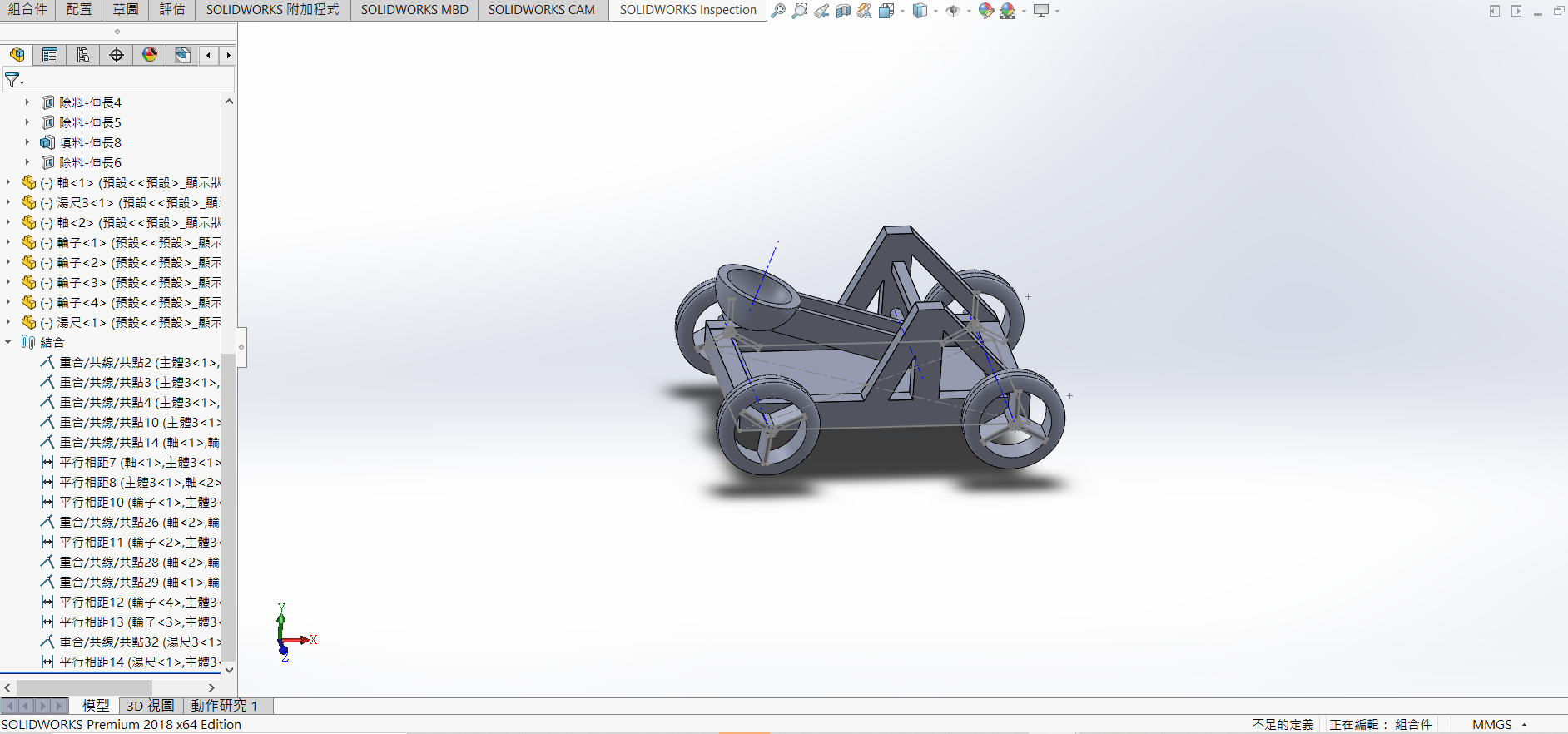Open the DimXpertManager crosshair icon
1568x734 pixels.
pyautogui.click(x=117, y=55)
